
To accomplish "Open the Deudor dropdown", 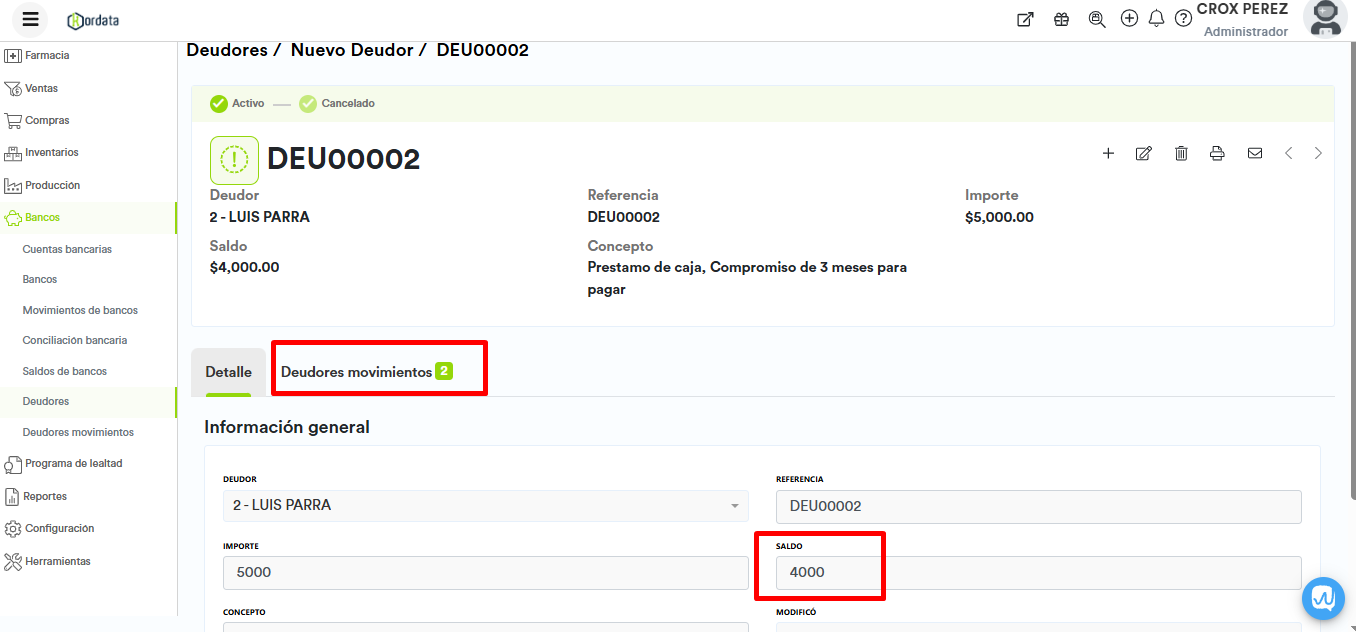I will pyautogui.click(x=485, y=506).
